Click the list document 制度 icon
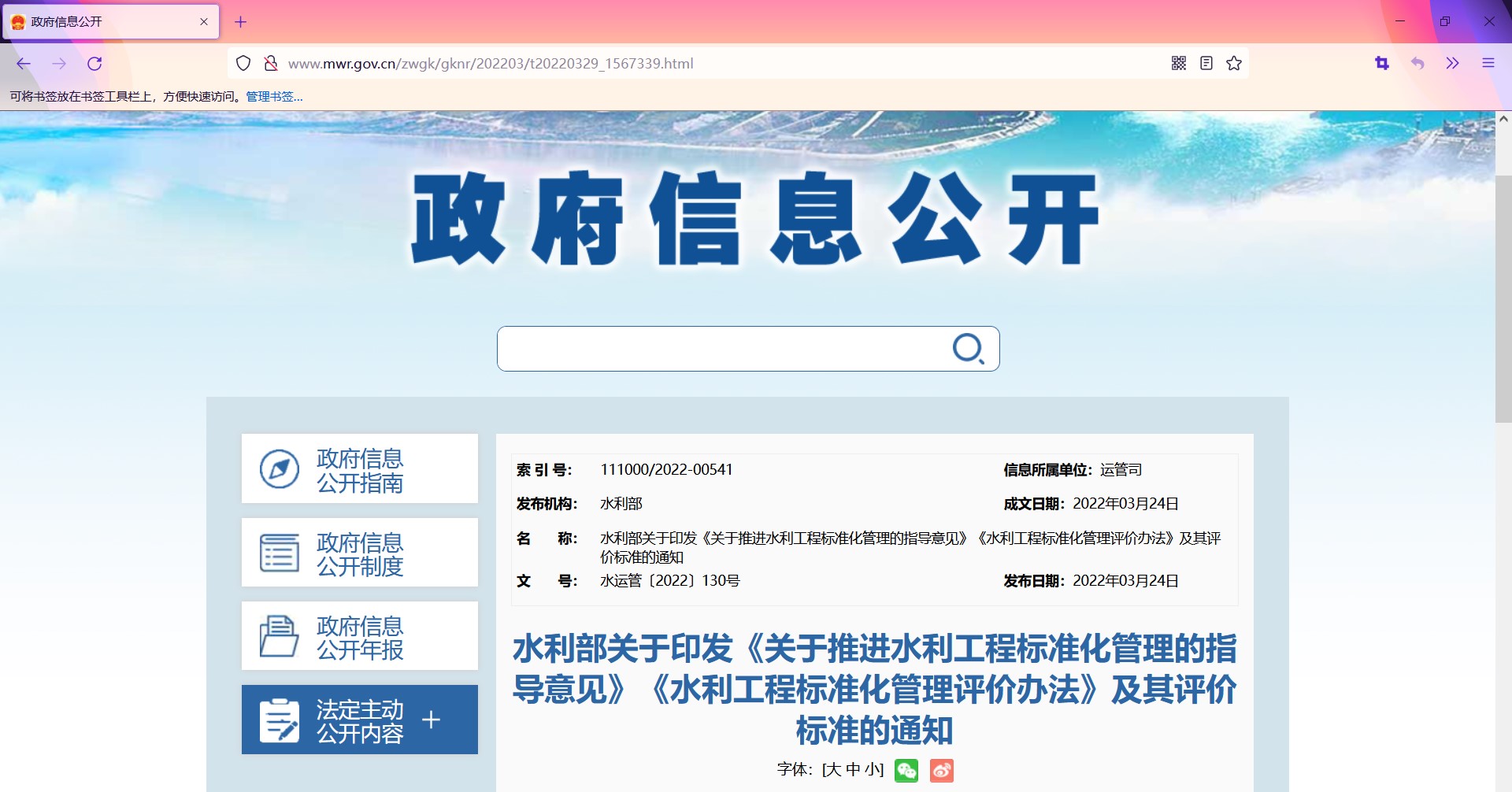 (280, 553)
